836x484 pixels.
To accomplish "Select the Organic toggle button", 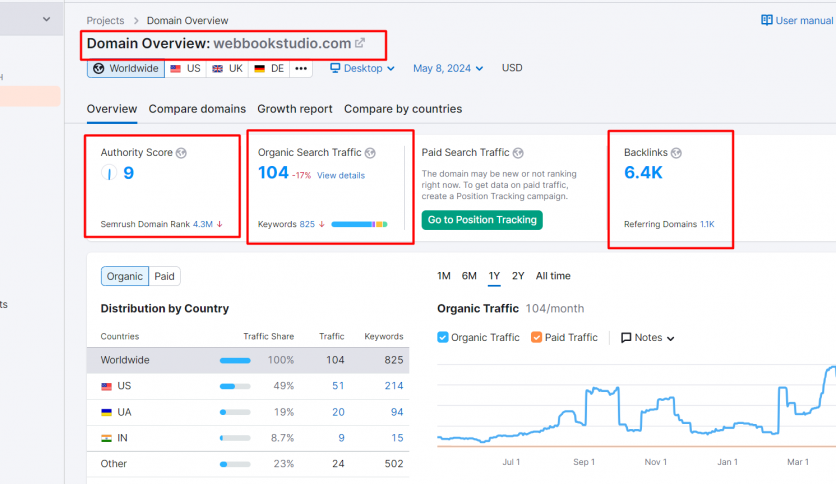I will pyautogui.click(x=125, y=276).
